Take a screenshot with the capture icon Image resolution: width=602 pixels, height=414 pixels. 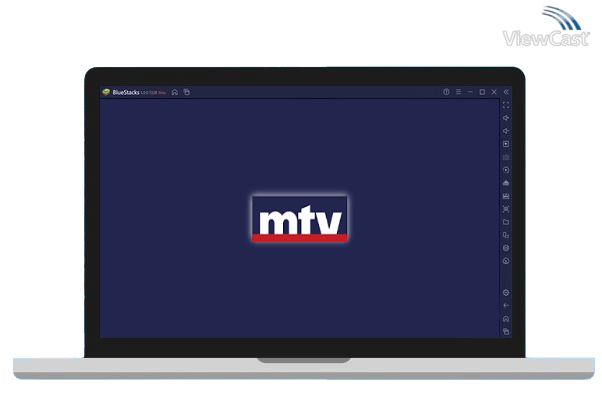click(x=506, y=209)
